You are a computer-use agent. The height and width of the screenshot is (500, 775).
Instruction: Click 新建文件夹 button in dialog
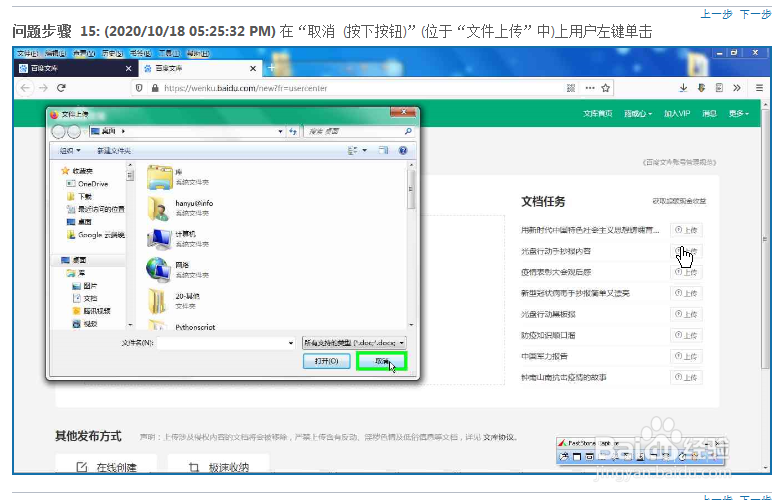pyautogui.click(x=114, y=150)
